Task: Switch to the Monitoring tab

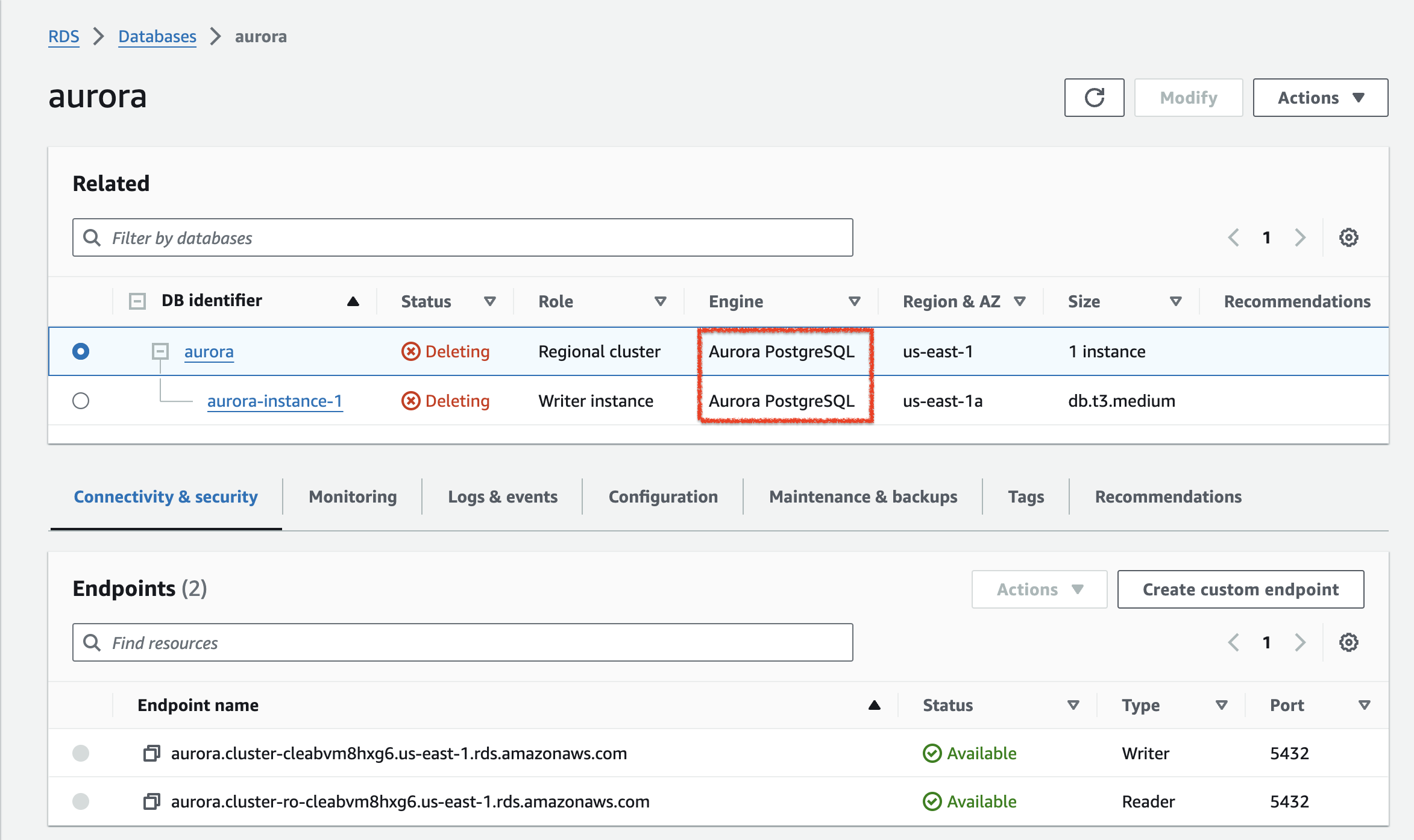Action: (353, 497)
